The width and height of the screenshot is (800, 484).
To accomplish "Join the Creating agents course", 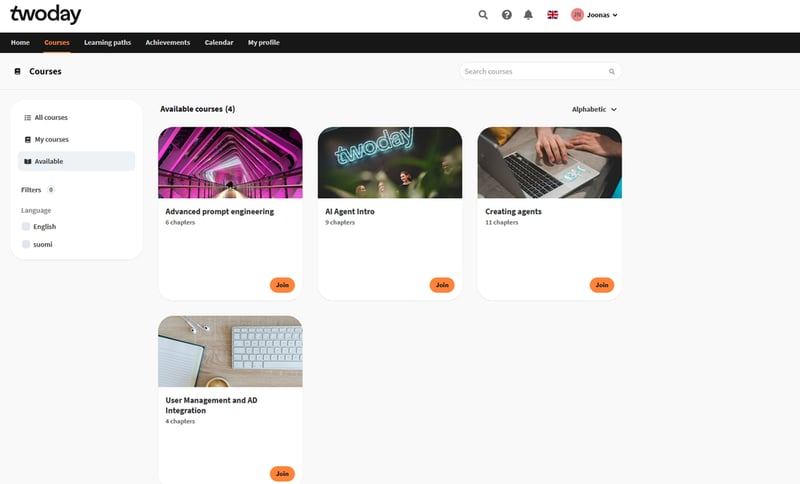I will coord(601,285).
